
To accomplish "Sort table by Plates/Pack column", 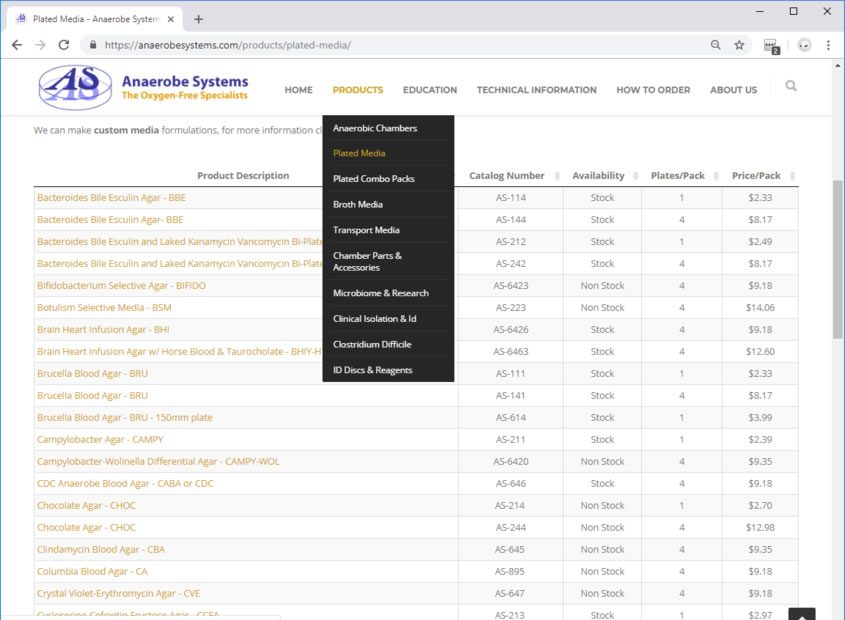I will pos(677,176).
